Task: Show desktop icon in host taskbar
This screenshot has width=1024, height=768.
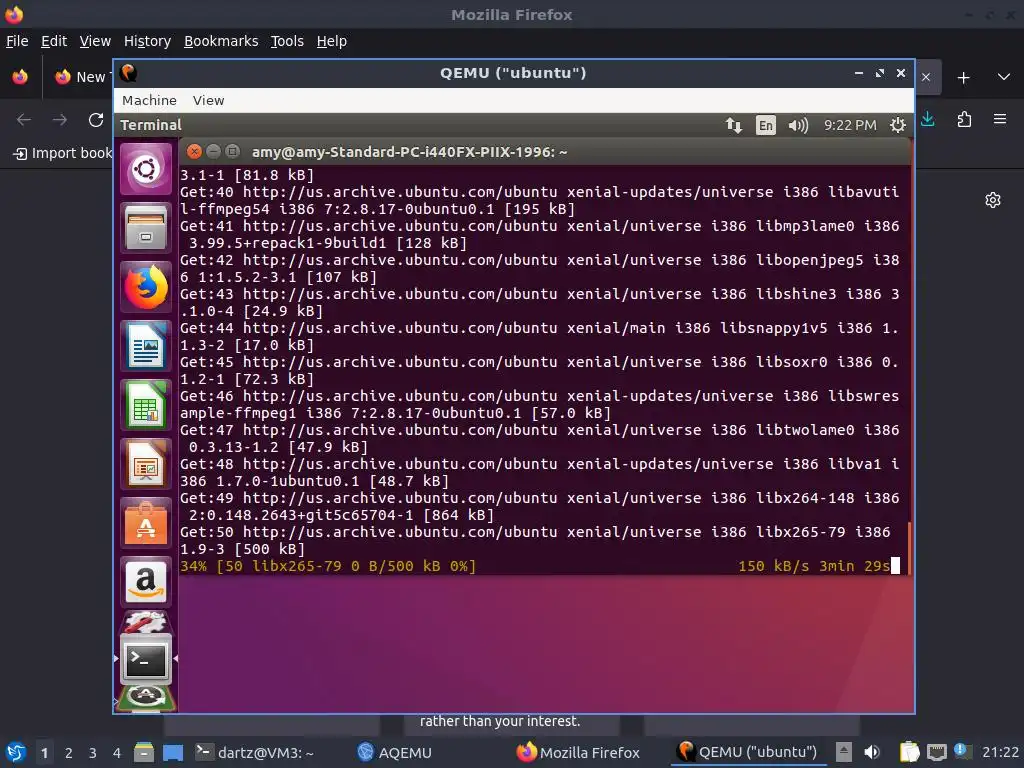Action: 173,753
